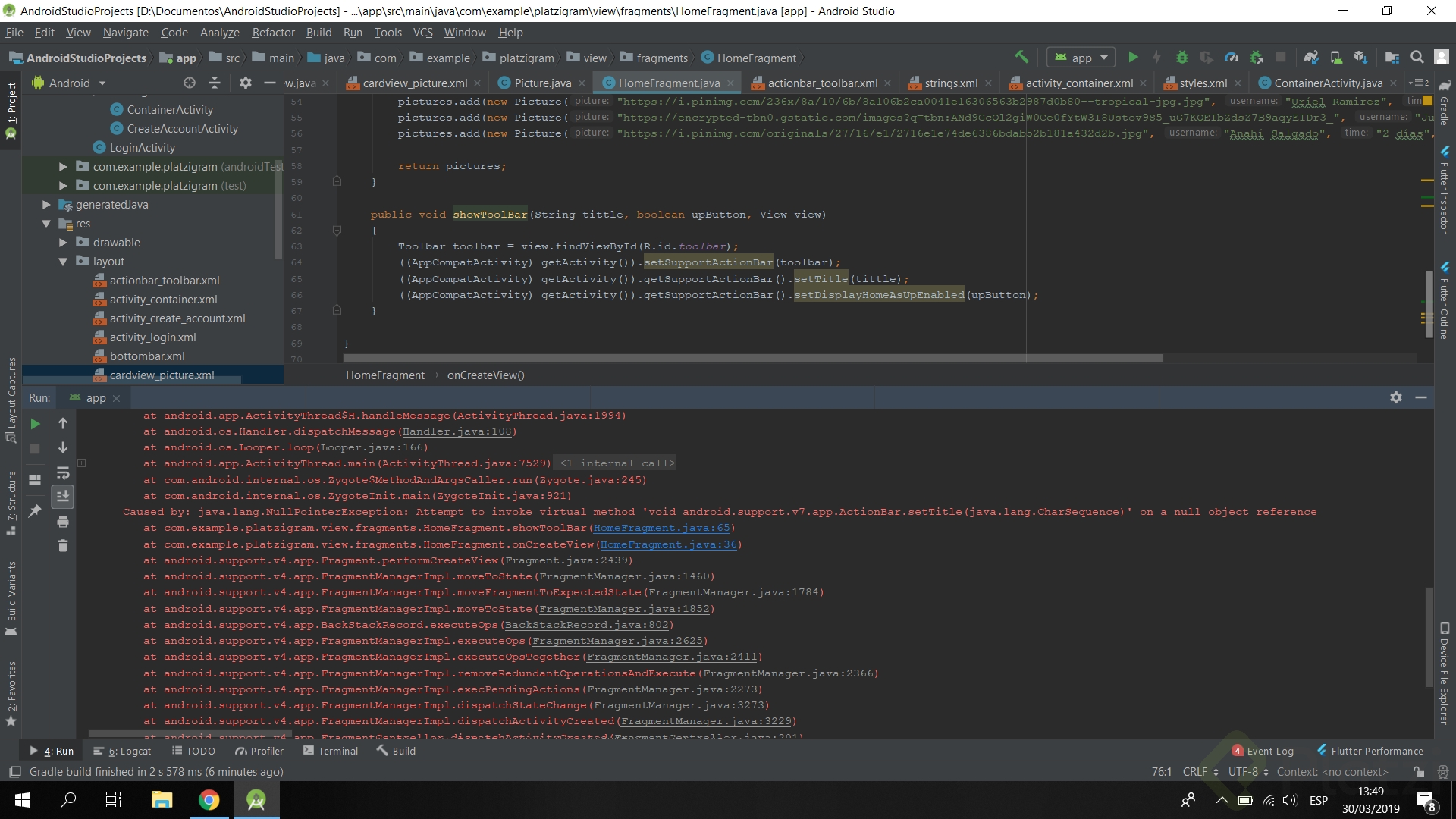Rerun app in Run panel
The image size is (1456, 819).
35,424
